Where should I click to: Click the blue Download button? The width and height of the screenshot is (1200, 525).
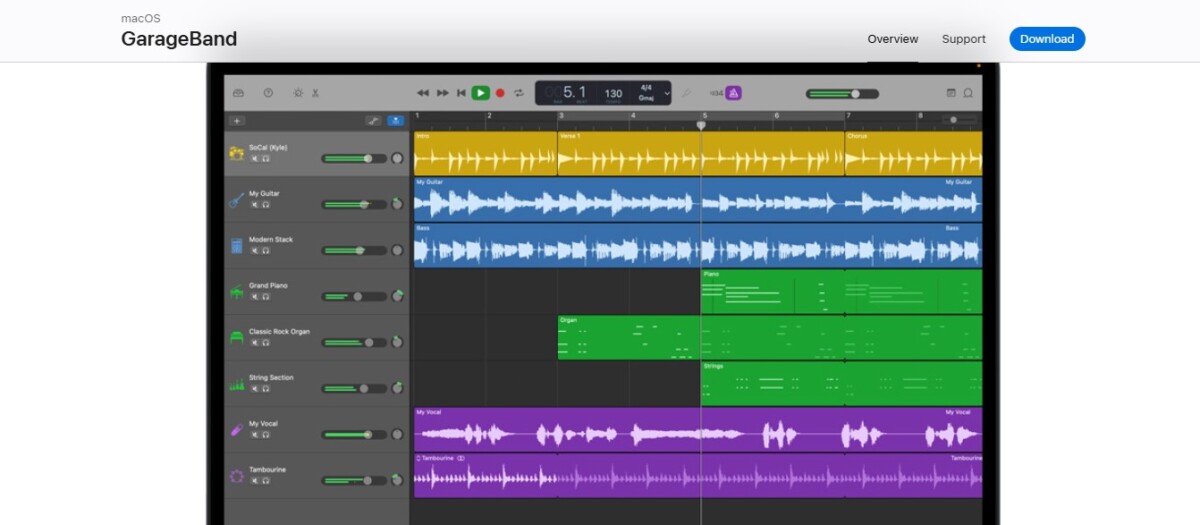click(1047, 39)
